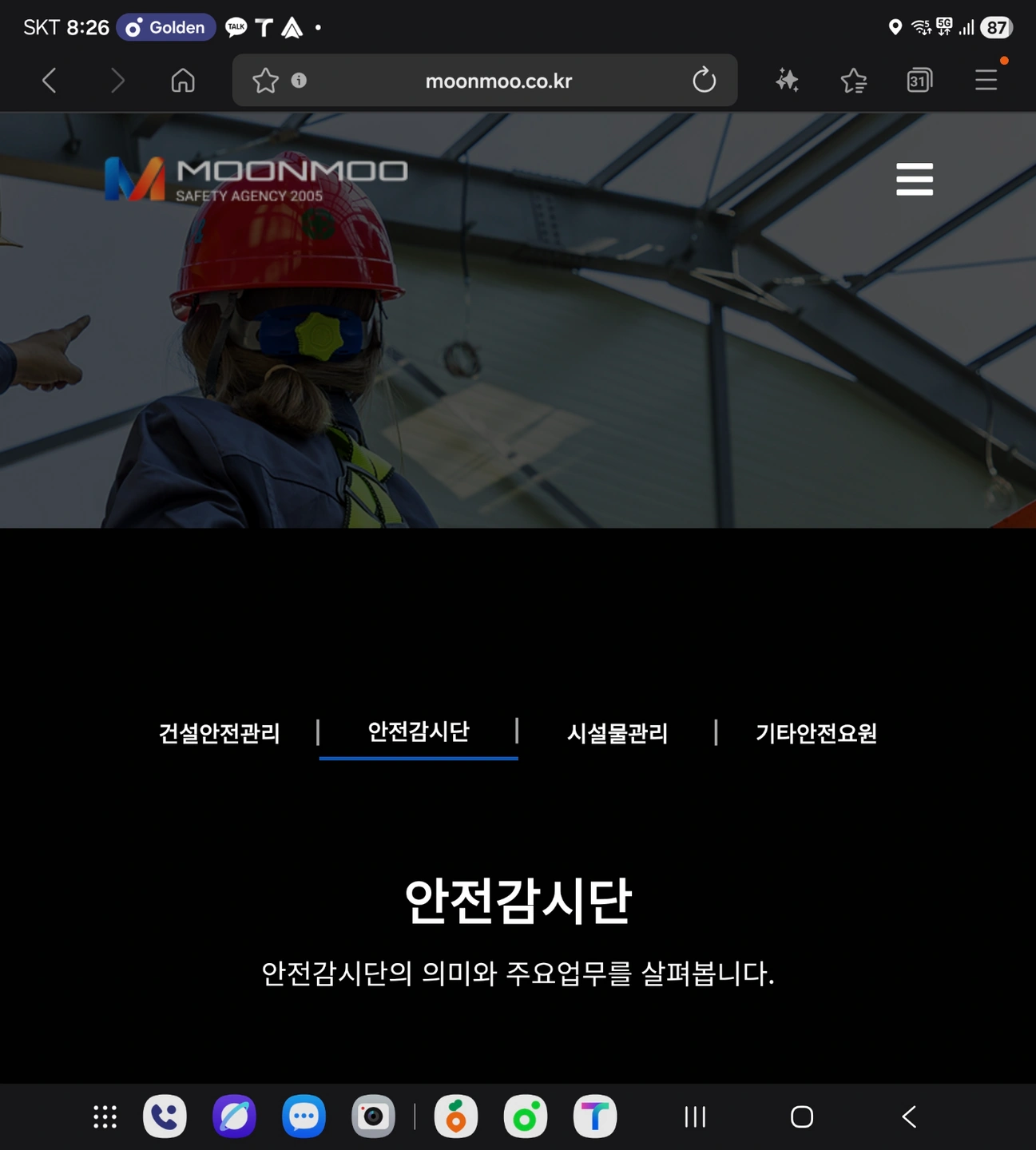Open the browser home page icon
1036x1150 pixels.
pos(183,80)
